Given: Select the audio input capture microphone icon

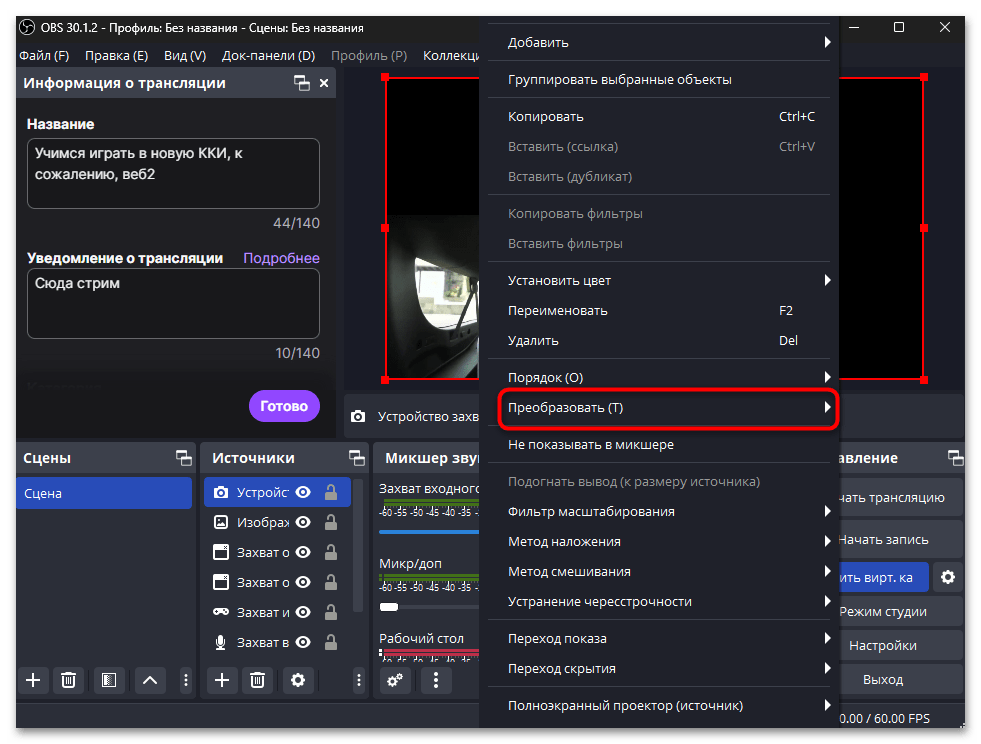Looking at the screenshot, I should (221, 642).
